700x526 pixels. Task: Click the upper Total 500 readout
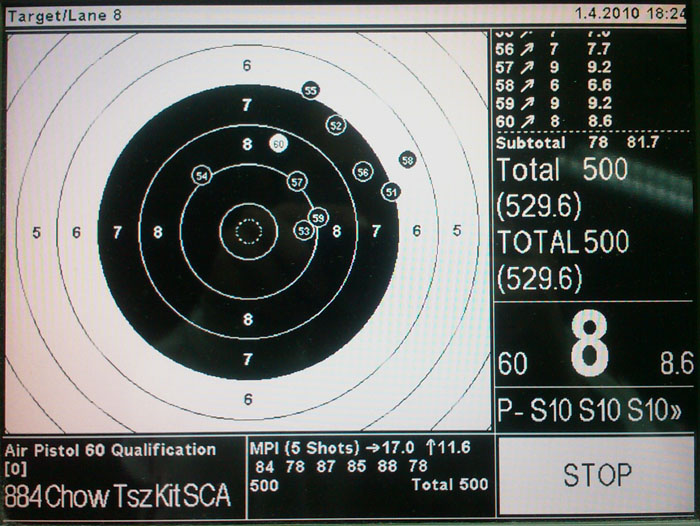[562, 170]
